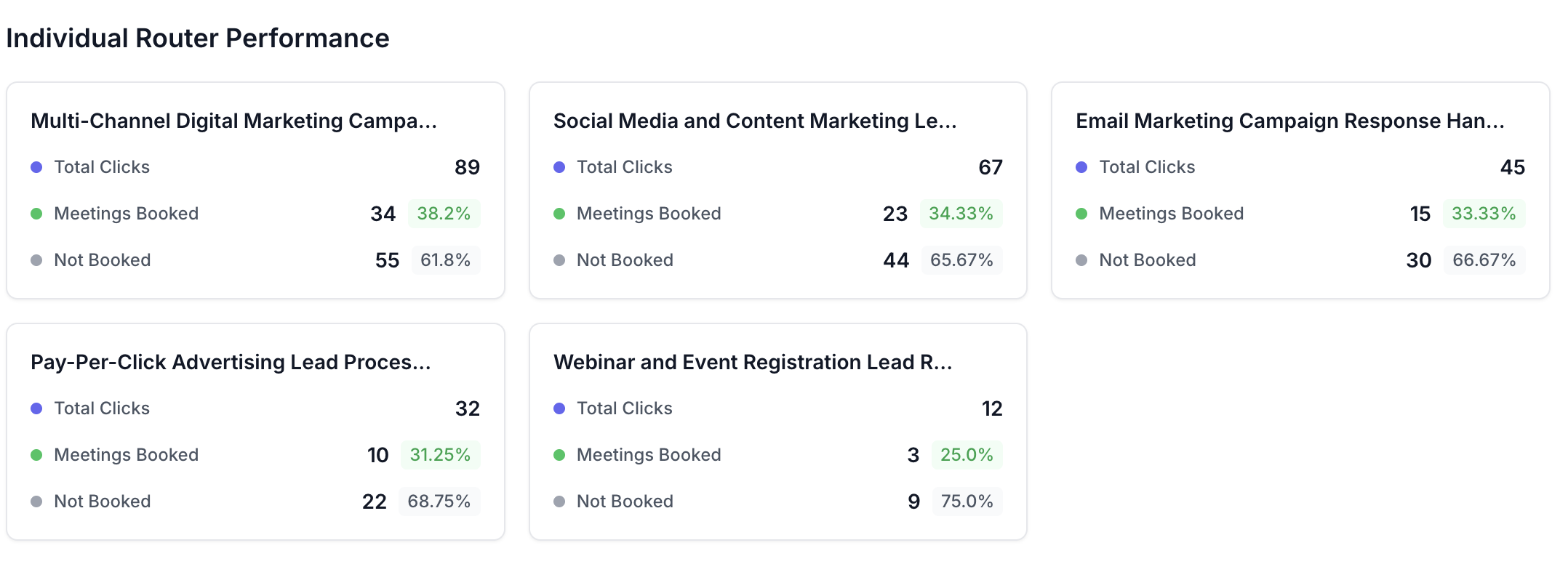Click the Total Clicks value 89
1568x564 pixels.
467,167
